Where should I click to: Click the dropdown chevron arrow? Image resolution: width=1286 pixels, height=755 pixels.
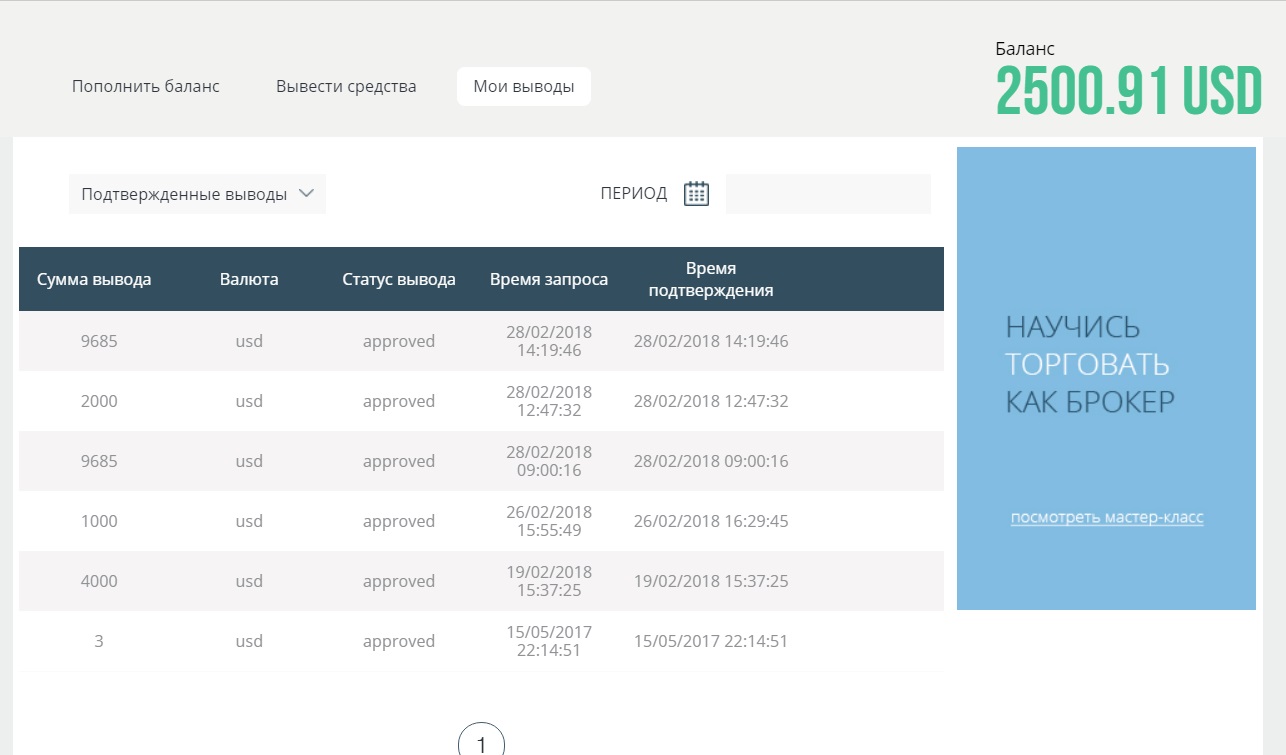pyautogui.click(x=307, y=194)
